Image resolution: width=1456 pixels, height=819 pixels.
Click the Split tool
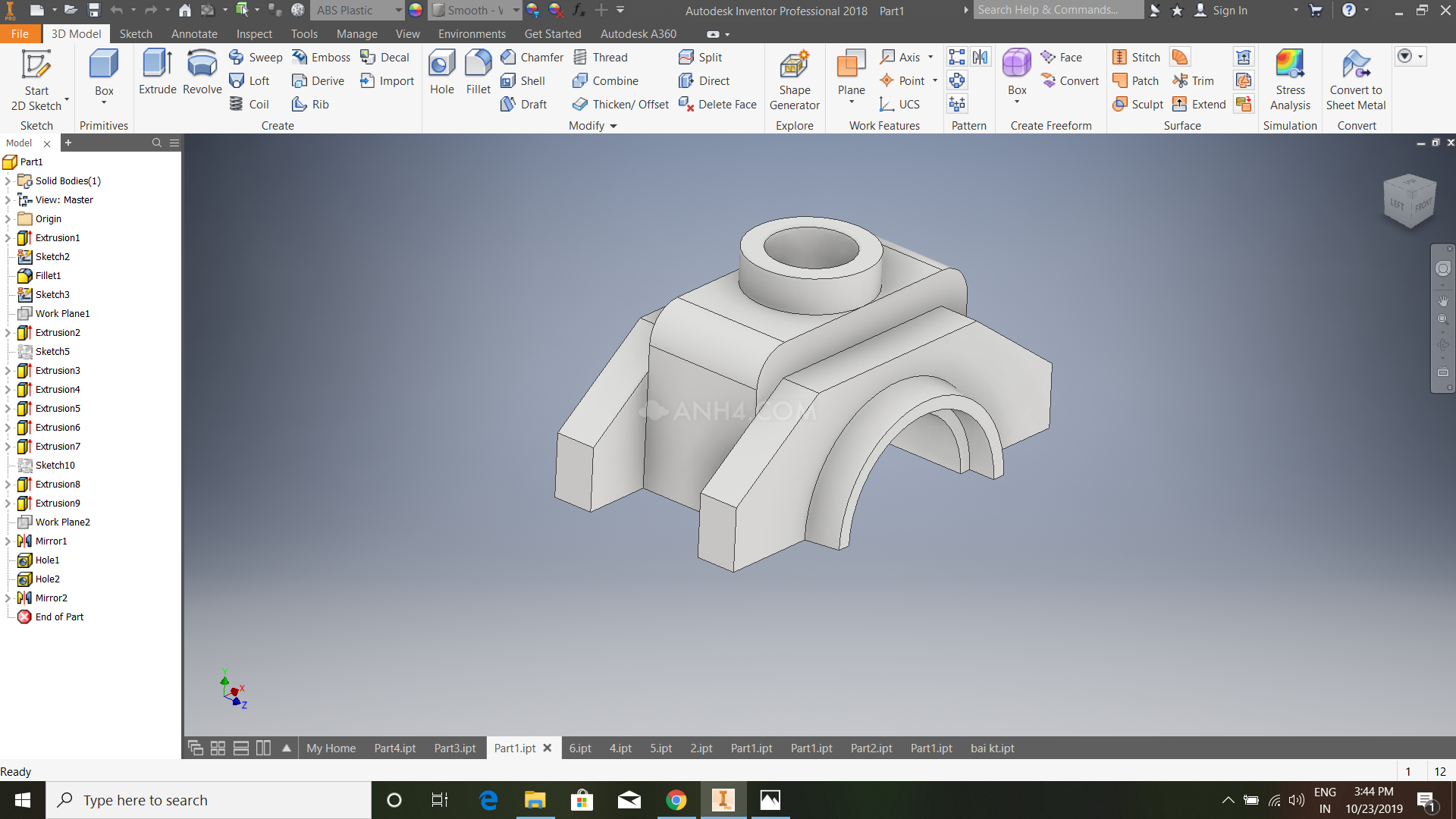click(701, 58)
